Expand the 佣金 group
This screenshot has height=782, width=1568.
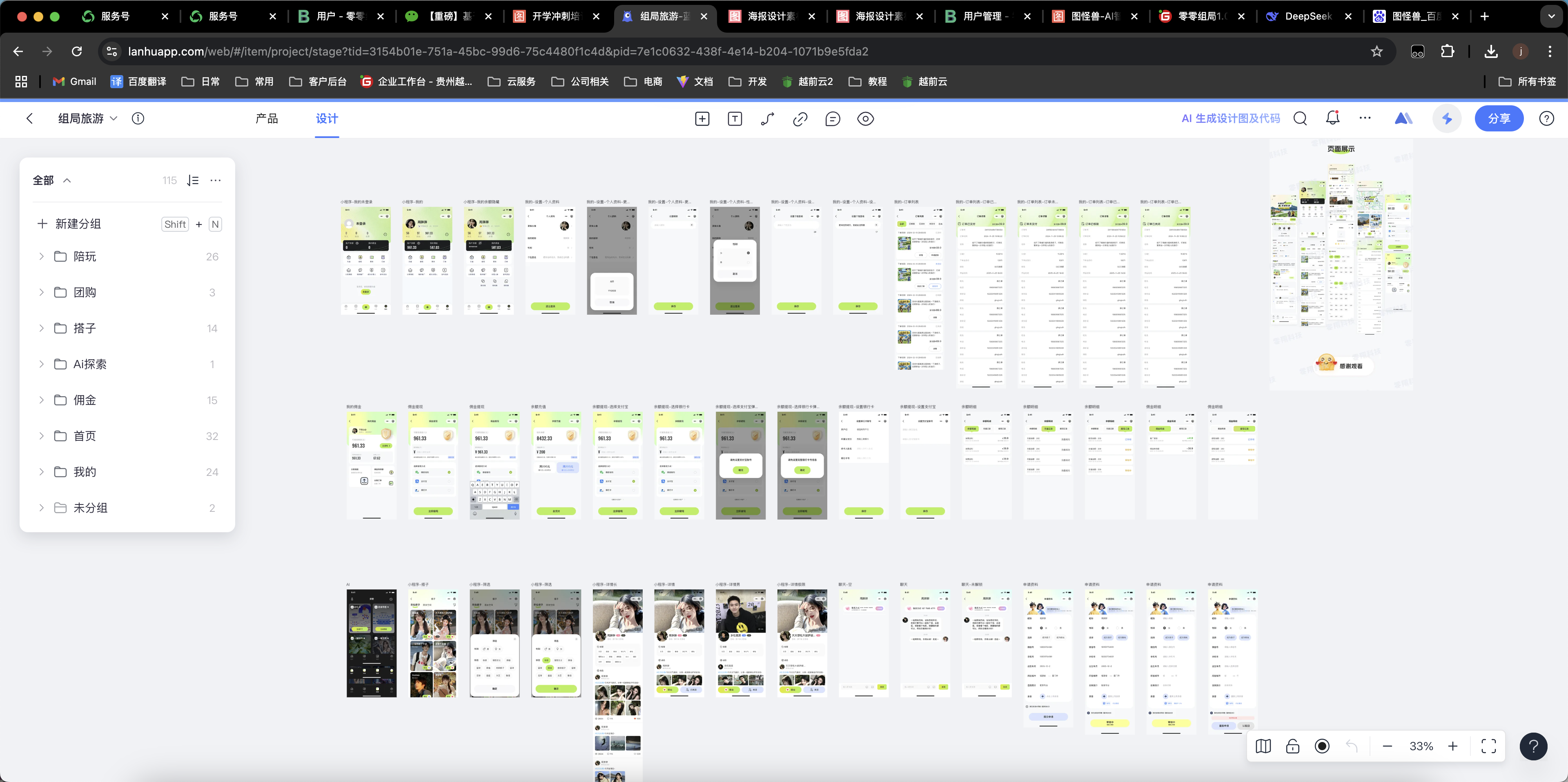(41, 400)
